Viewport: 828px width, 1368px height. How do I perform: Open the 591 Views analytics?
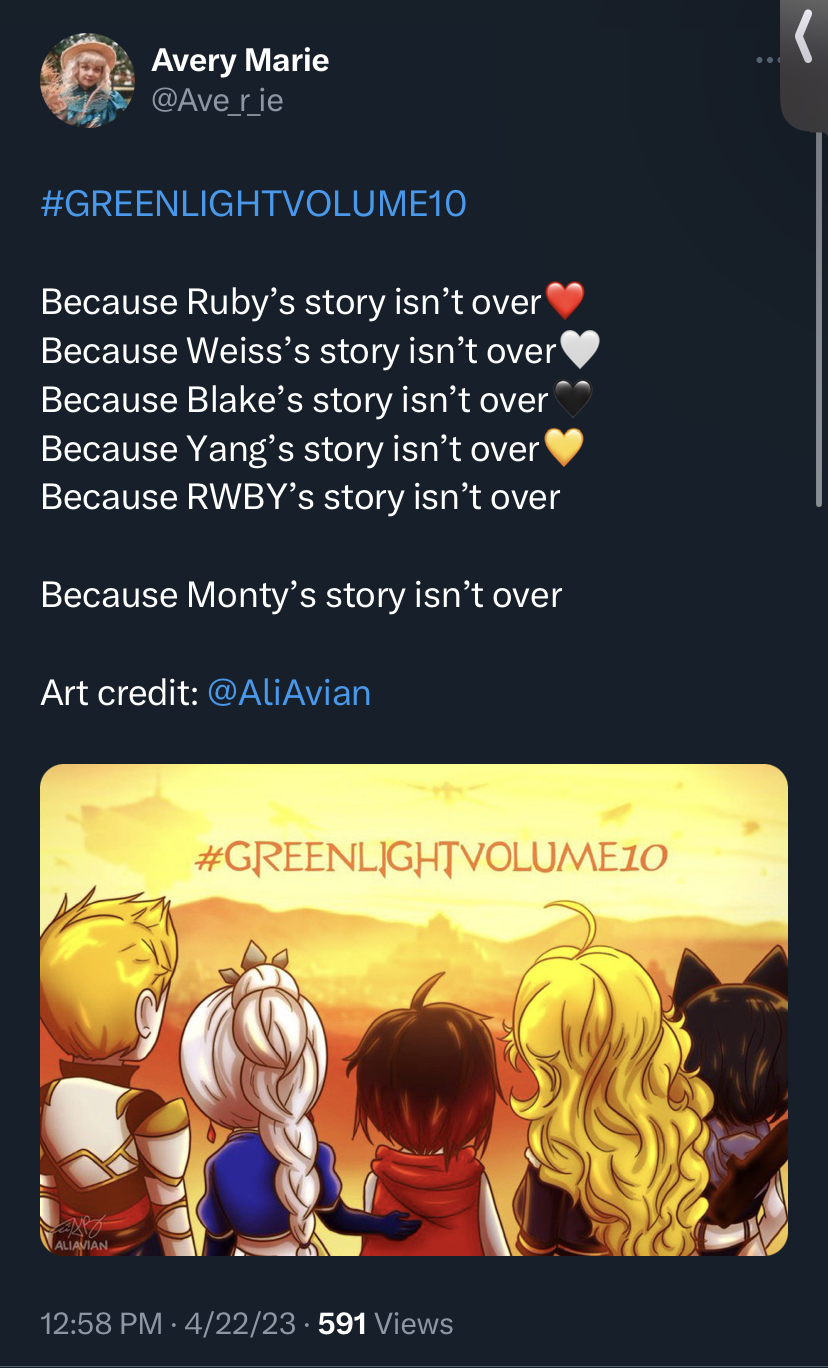(386, 1324)
